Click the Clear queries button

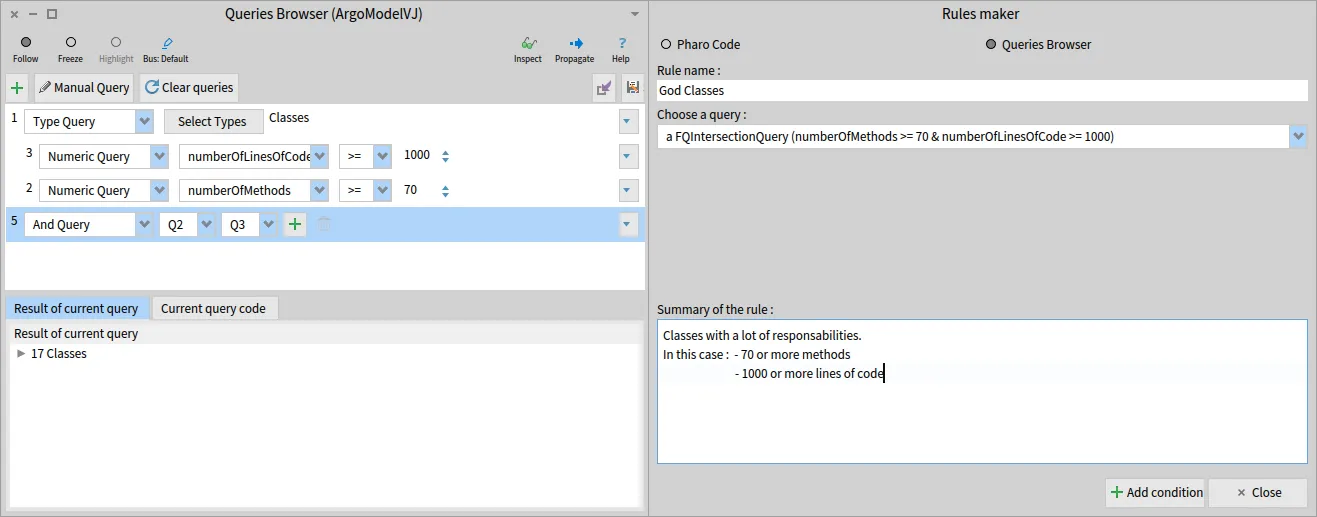pos(189,88)
